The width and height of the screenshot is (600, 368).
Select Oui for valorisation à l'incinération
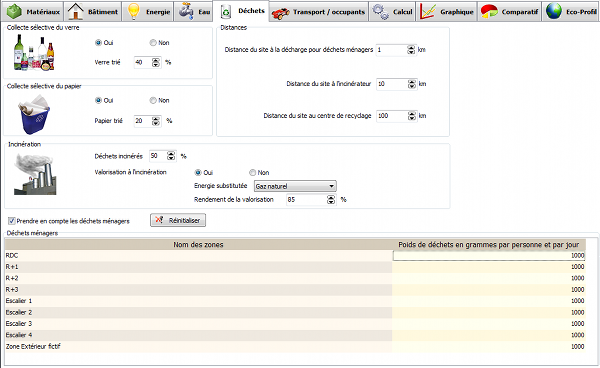click(x=198, y=173)
